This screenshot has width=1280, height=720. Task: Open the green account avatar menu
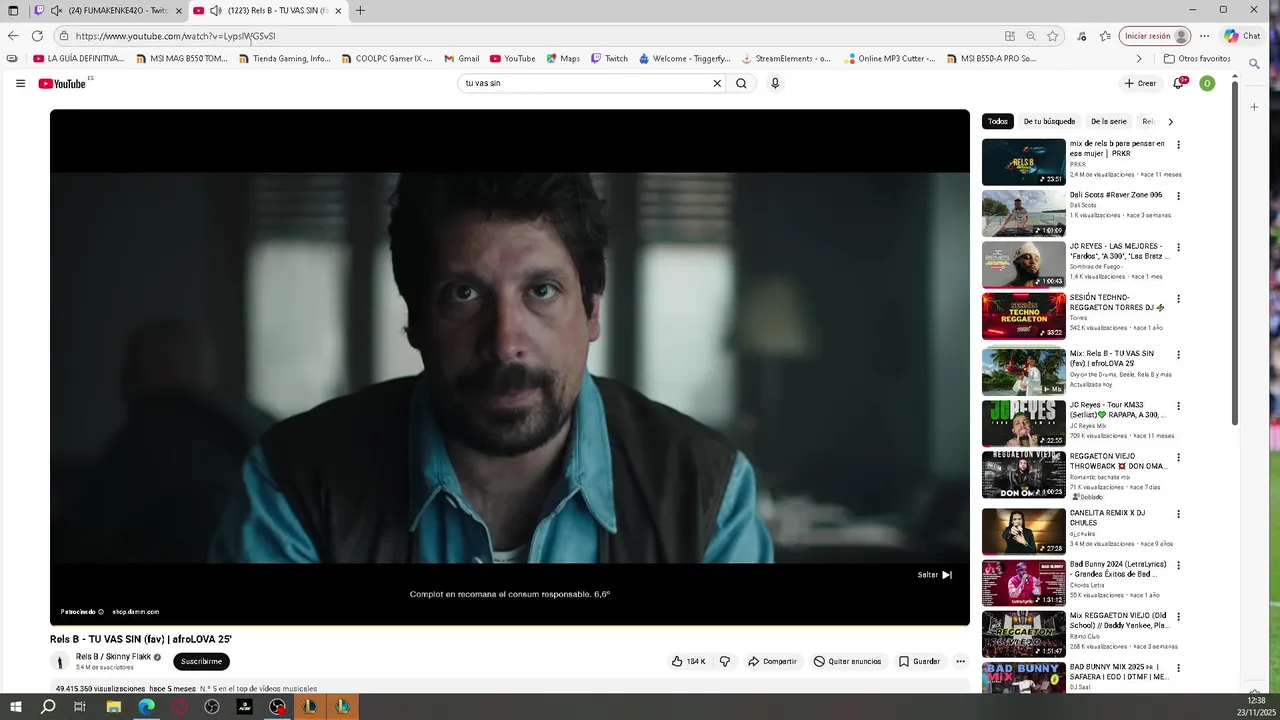coord(1207,83)
